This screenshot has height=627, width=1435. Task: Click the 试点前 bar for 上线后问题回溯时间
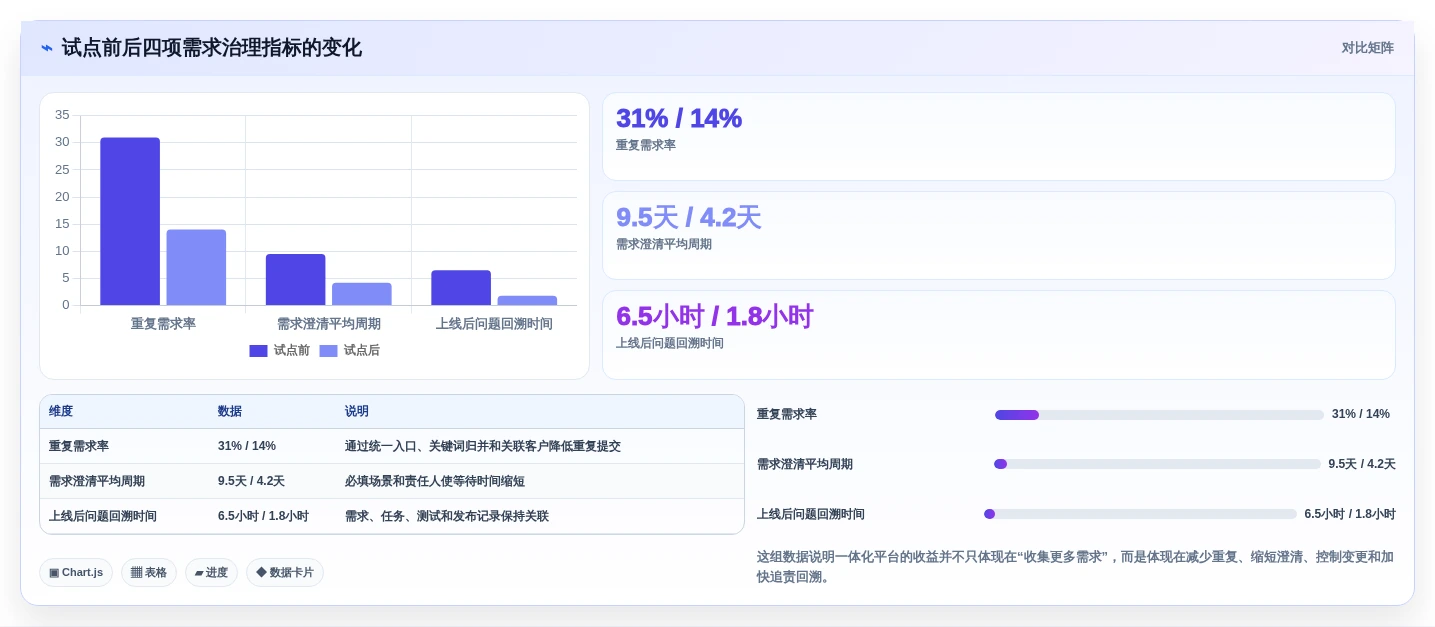point(461,287)
